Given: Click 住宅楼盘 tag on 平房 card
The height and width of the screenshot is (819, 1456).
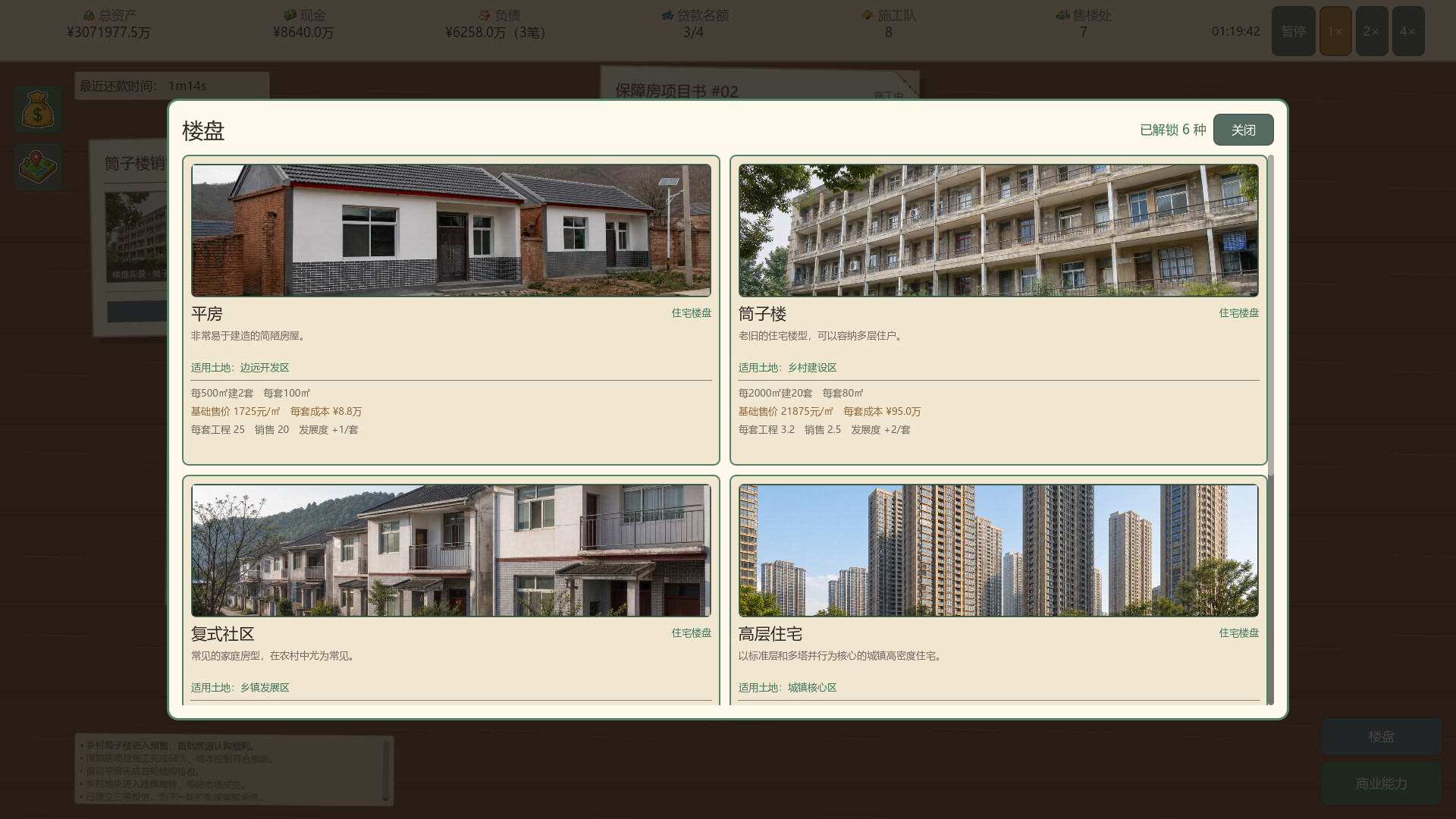Looking at the screenshot, I should [x=691, y=312].
